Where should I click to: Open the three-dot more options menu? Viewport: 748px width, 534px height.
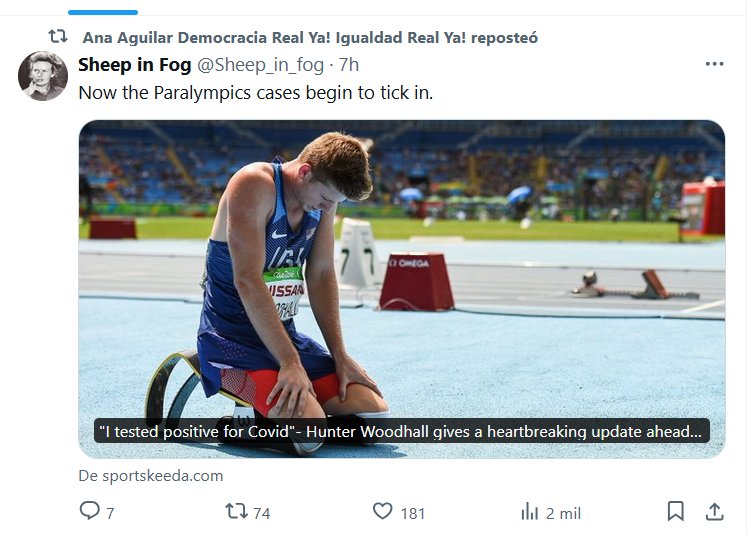tap(714, 64)
